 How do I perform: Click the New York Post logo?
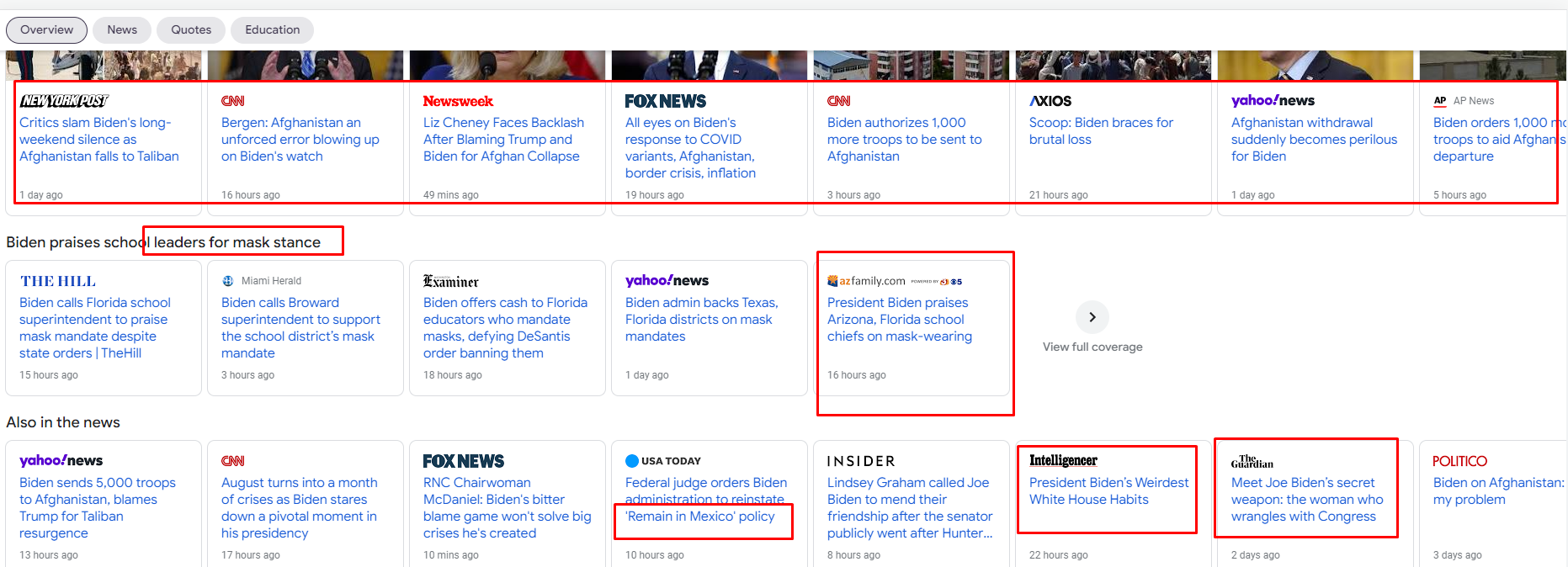pos(65,101)
